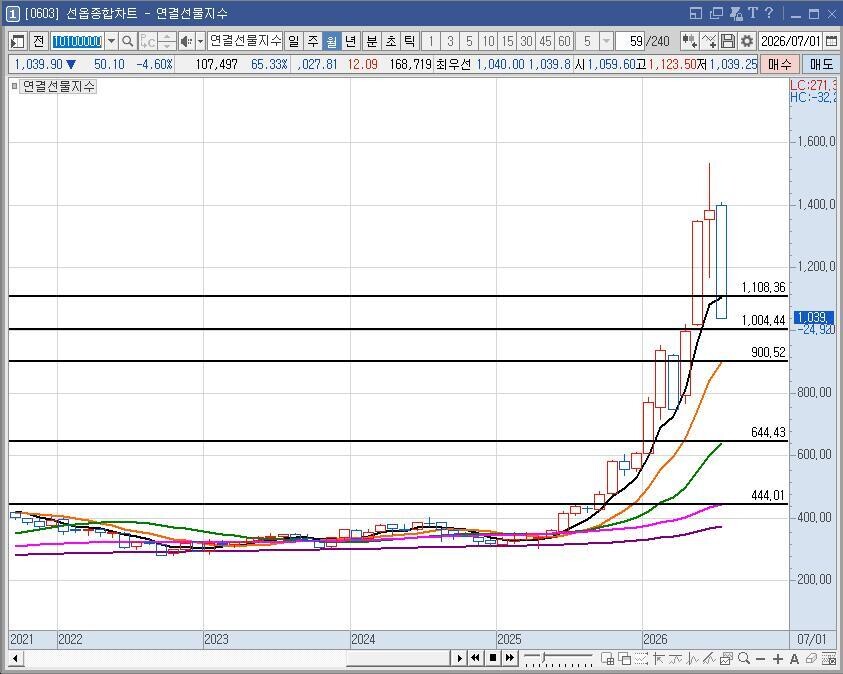Open the dropdown next to speaker icon
Viewport: 843px width, 674px height.
tap(201, 41)
